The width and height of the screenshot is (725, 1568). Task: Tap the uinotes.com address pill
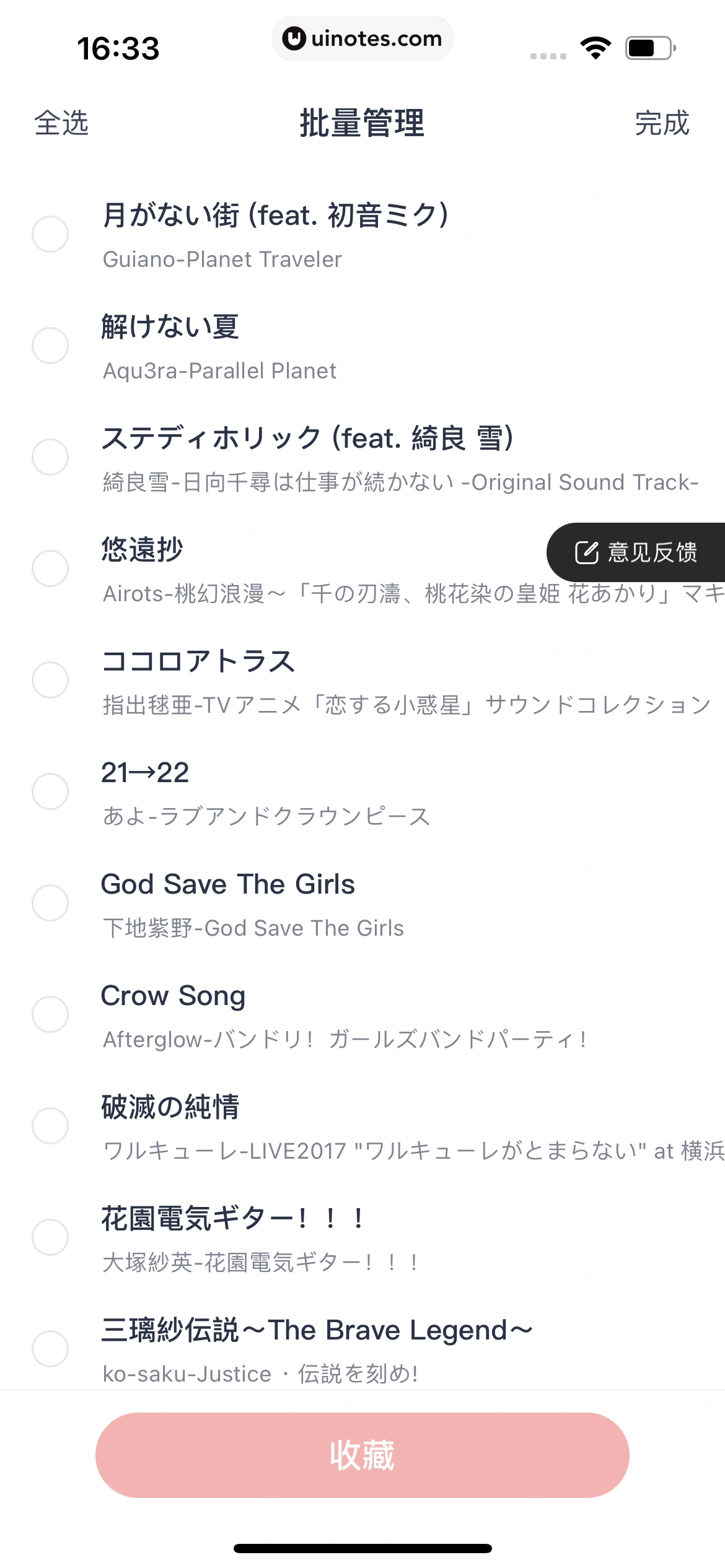coord(362,38)
